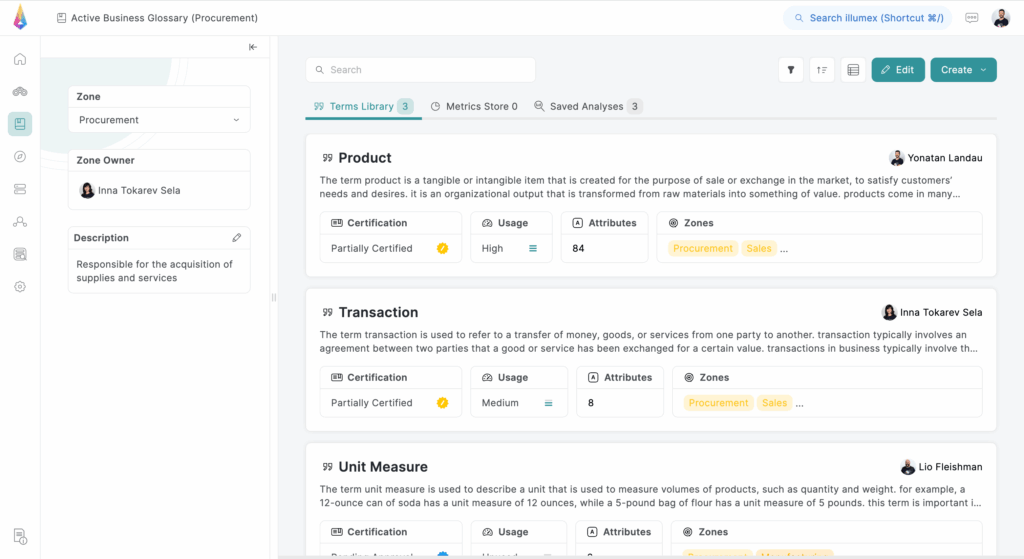Expand the Create button dropdown arrow
The width and height of the screenshot is (1024, 559).
click(x=984, y=70)
